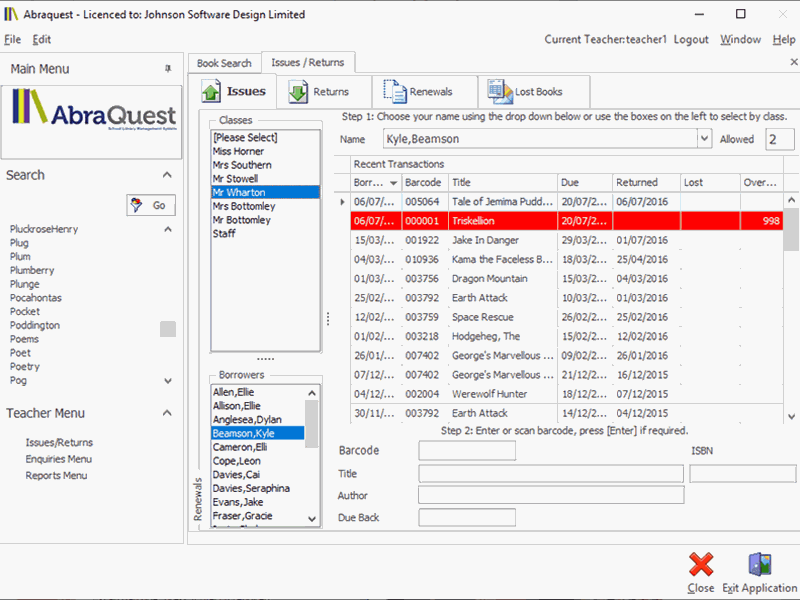Collapse the Teacher Menu section

[x=167, y=414]
